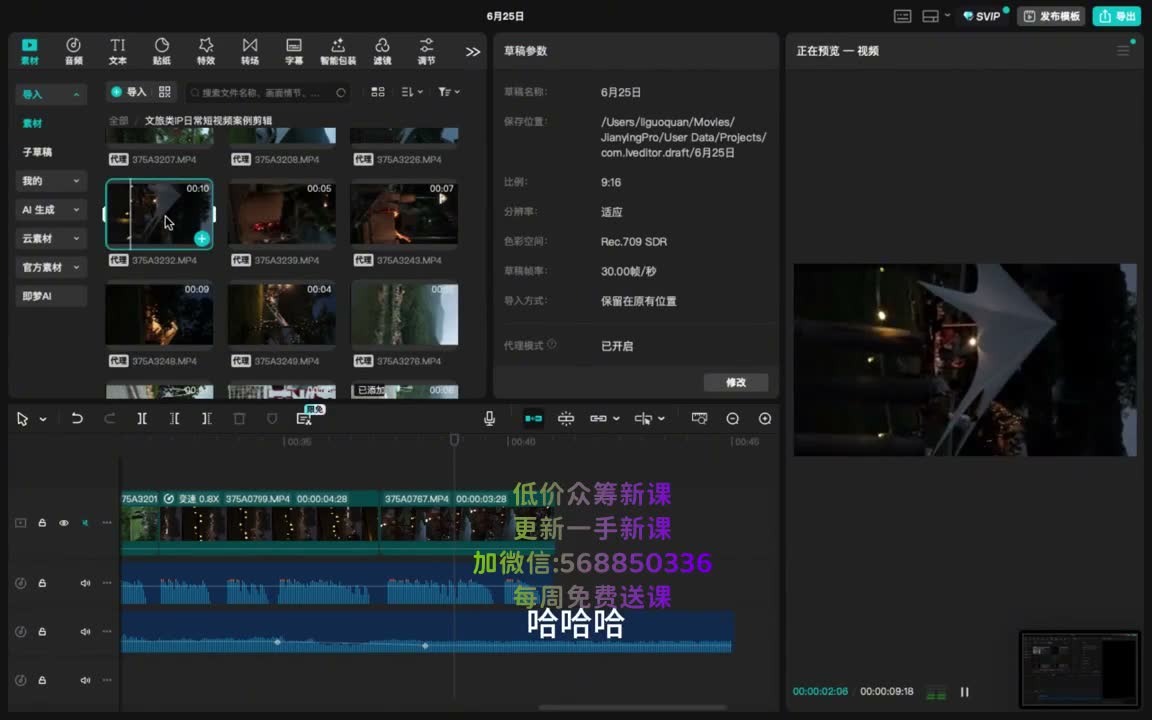1152x720 pixels.
Task: Trim right of the playhead
Action: tap(206, 419)
